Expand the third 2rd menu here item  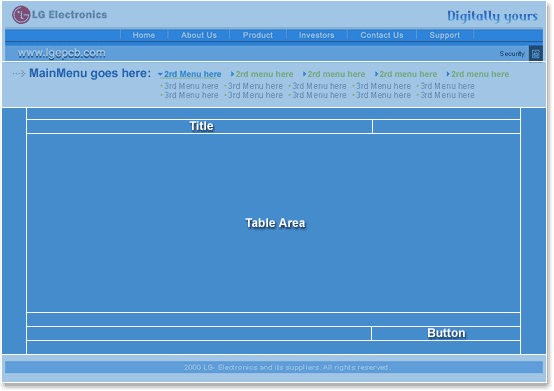pos(334,74)
